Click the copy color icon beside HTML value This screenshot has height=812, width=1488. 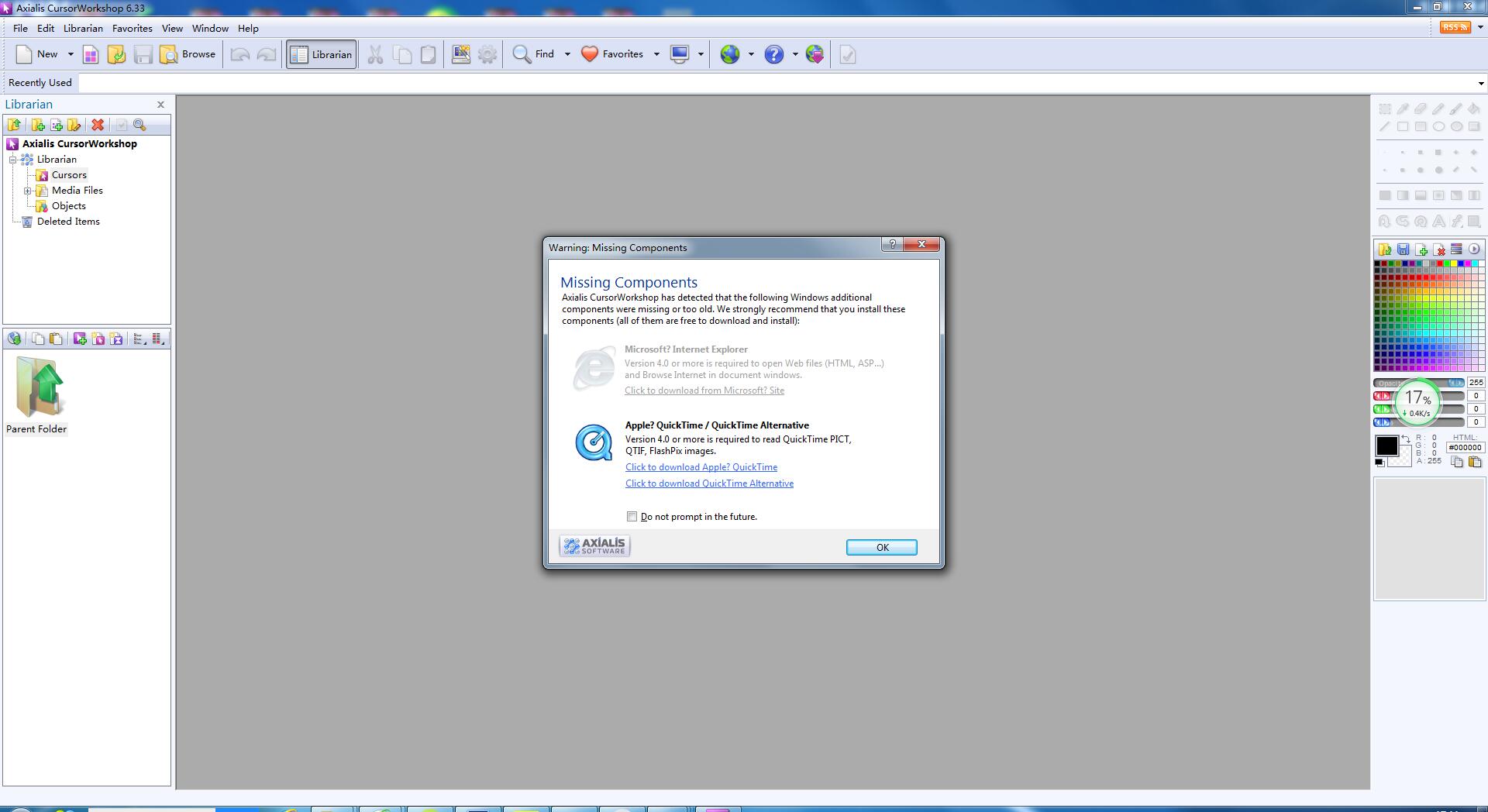[x=1457, y=462]
